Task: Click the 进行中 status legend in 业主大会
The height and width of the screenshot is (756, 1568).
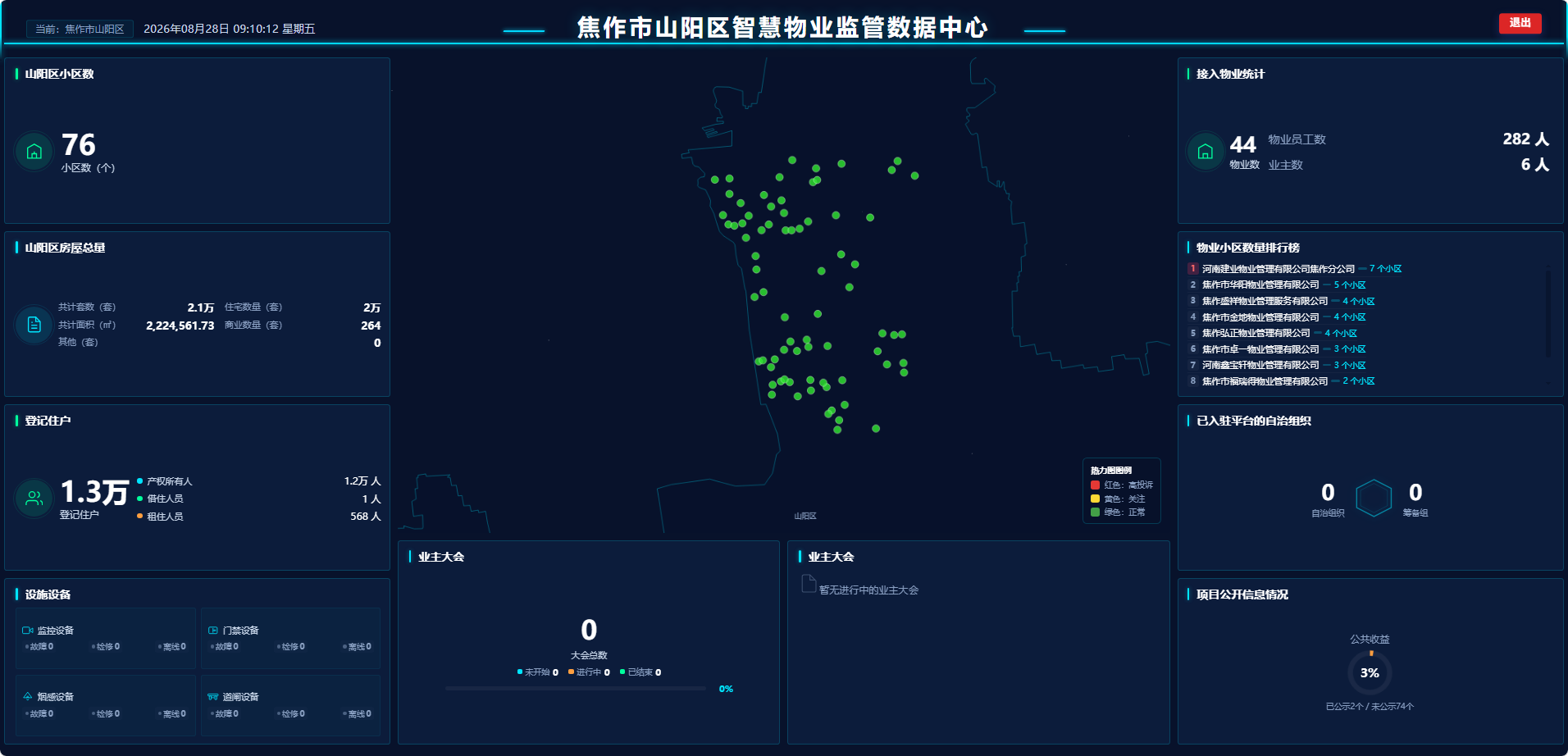Action: click(x=589, y=672)
